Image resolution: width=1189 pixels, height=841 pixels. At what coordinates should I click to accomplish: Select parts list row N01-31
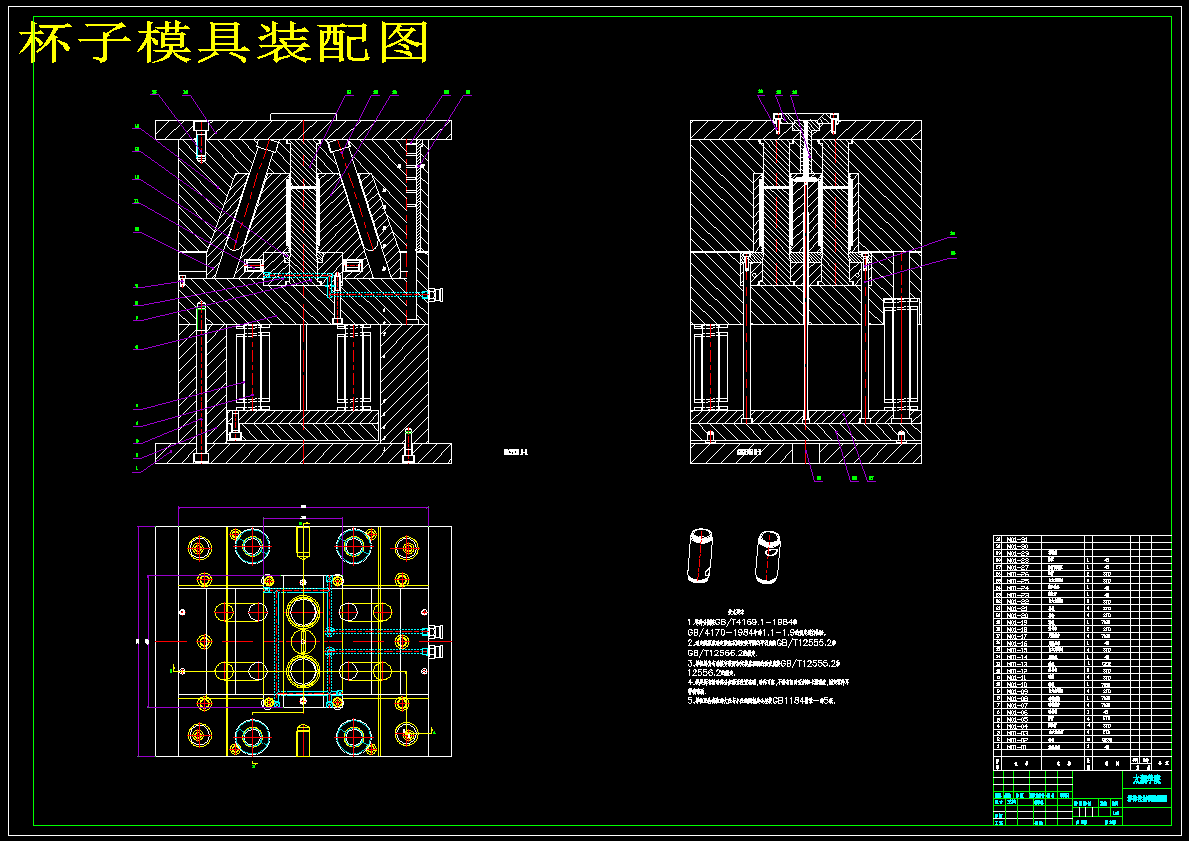pos(1082,539)
